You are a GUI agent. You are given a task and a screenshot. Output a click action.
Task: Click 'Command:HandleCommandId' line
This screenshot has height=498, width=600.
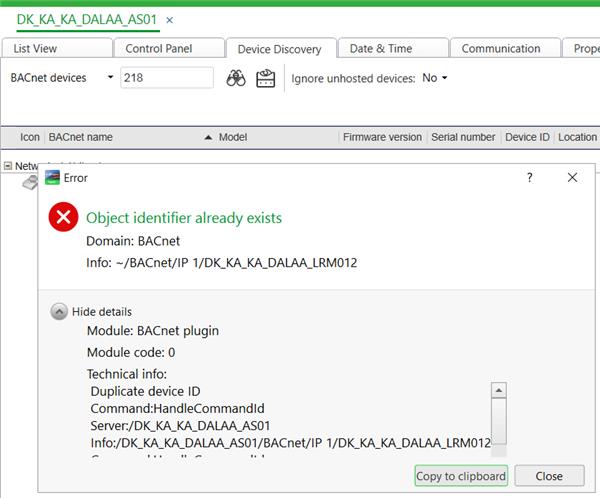coord(177,408)
